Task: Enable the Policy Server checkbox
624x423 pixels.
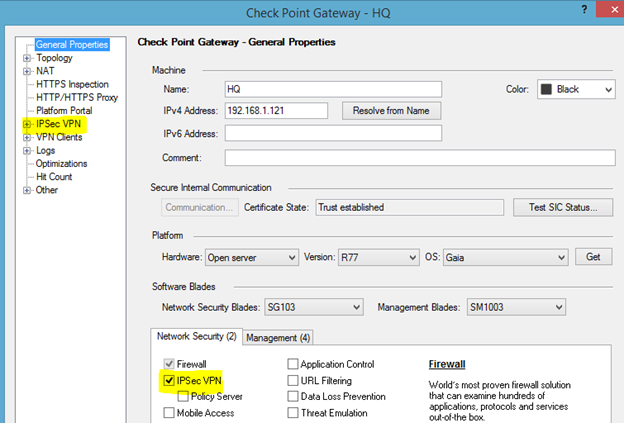Action: (x=183, y=396)
